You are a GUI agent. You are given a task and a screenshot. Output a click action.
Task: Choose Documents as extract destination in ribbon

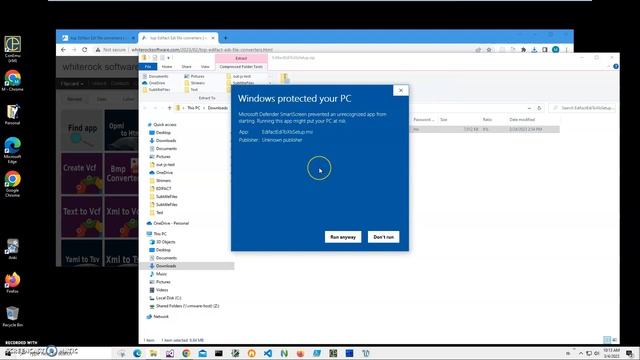click(x=156, y=76)
